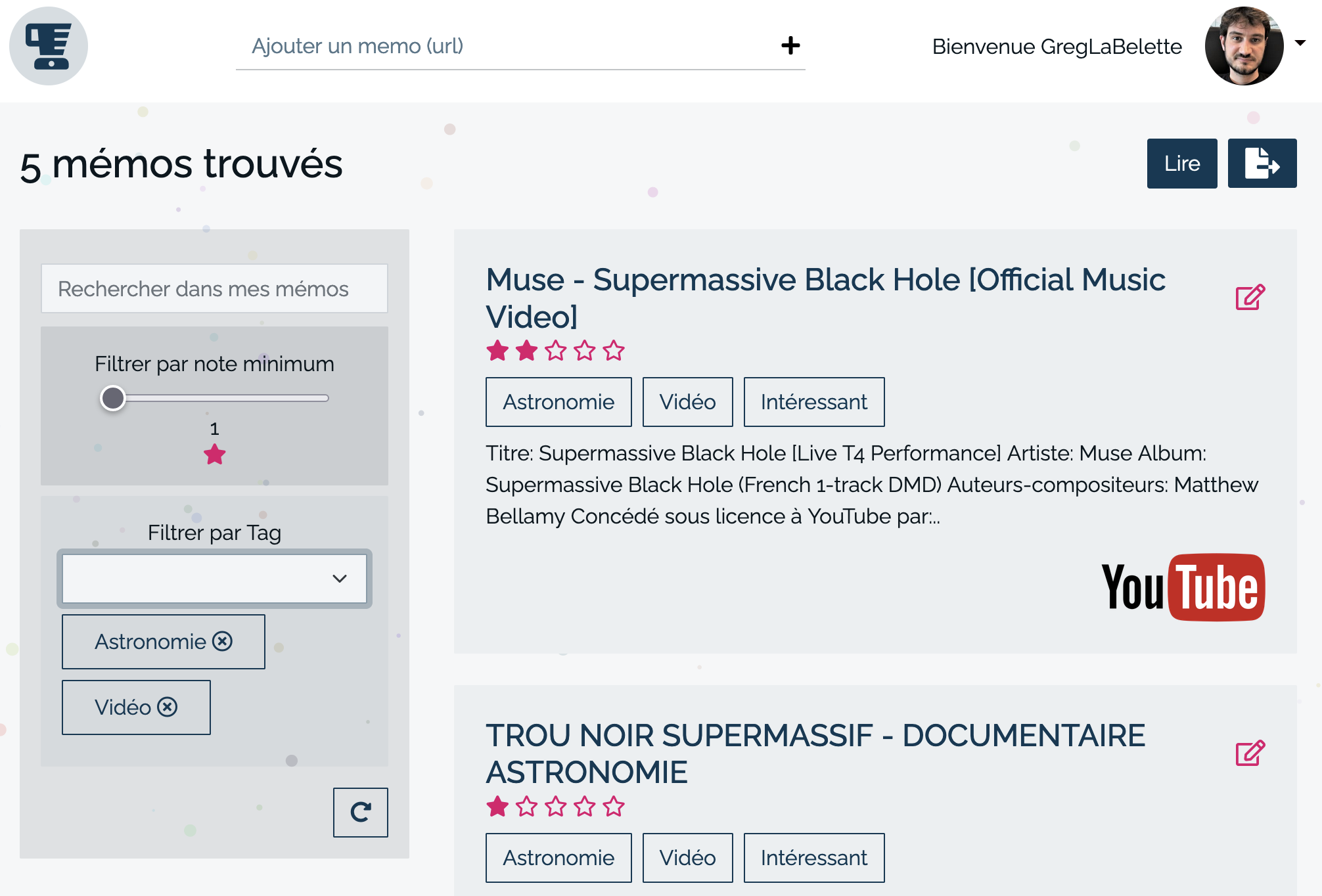Image resolution: width=1322 pixels, height=896 pixels.
Task: Remove the Astronomie tag filter
Action: coord(223,641)
